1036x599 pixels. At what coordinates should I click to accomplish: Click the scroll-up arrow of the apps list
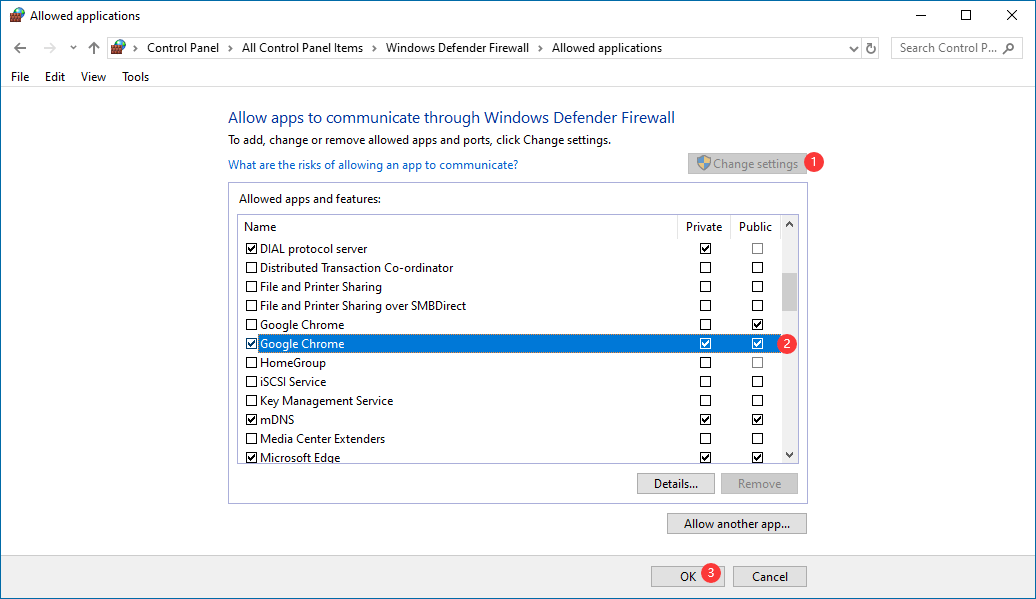pyautogui.click(x=789, y=225)
